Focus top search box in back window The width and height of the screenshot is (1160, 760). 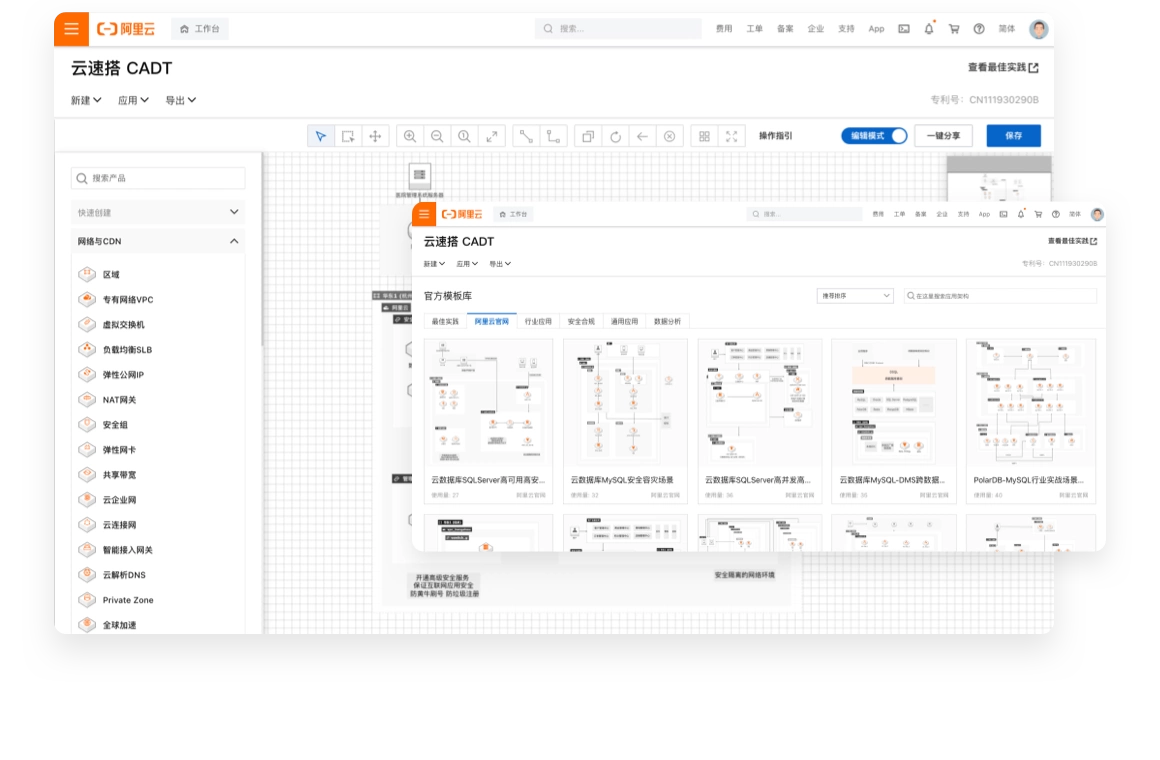[618, 29]
